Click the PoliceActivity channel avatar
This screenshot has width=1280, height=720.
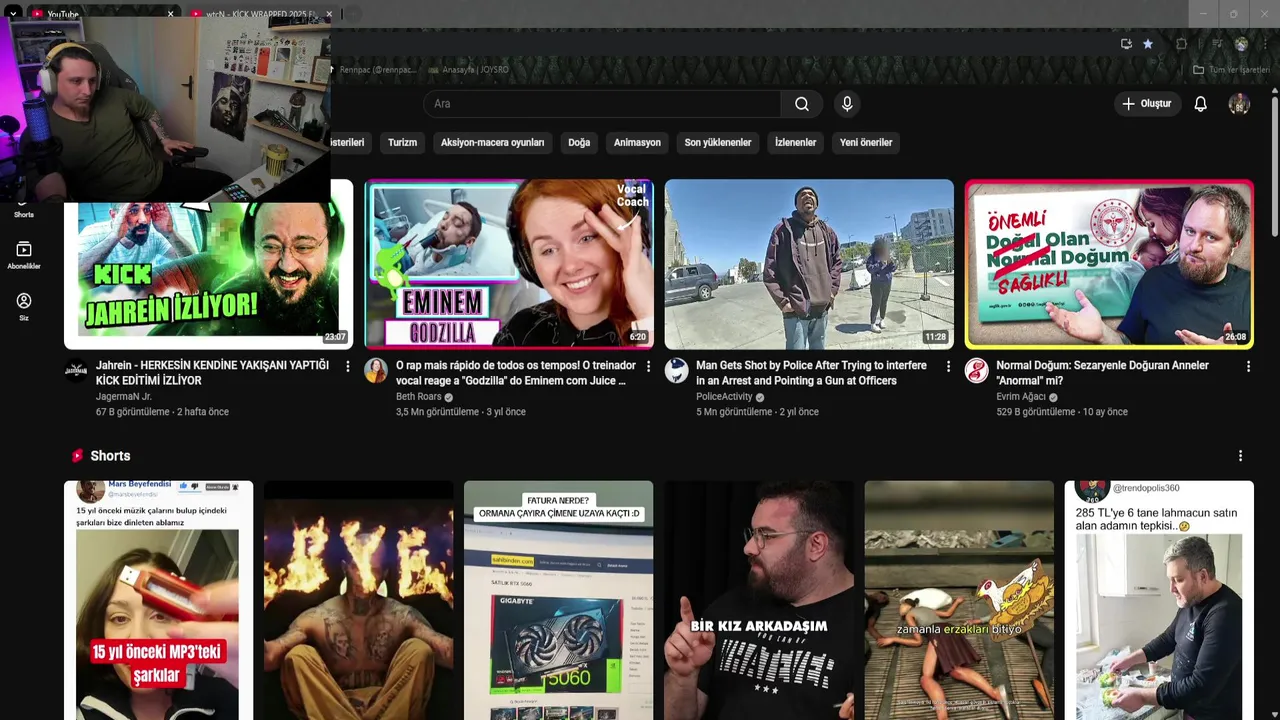pyautogui.click(x=677, y=371)
